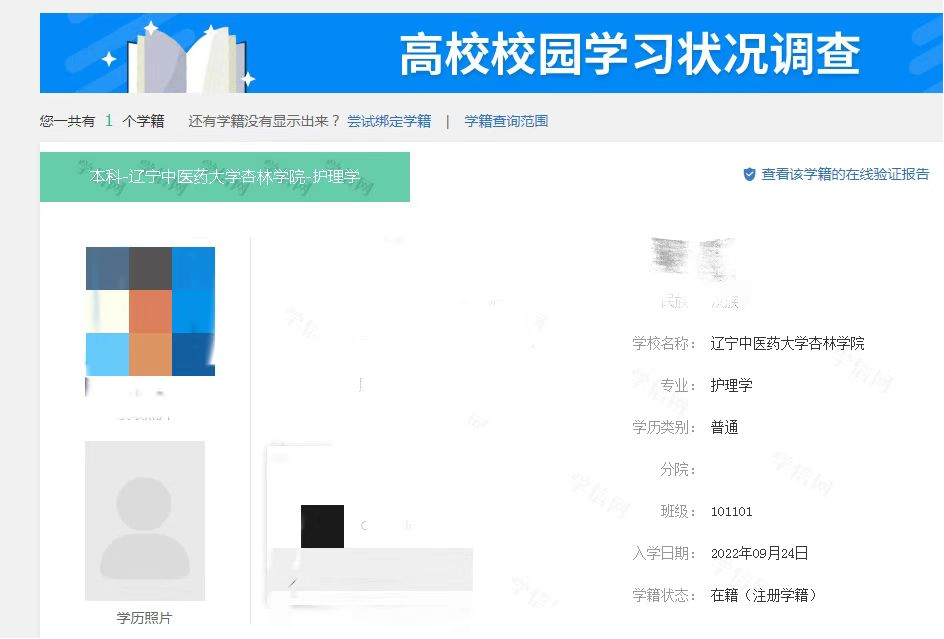The width and height of the screenshot is (944, 639).
Task: Click the shield icon beside the verification report link
Action: click(x=749, y=174)
